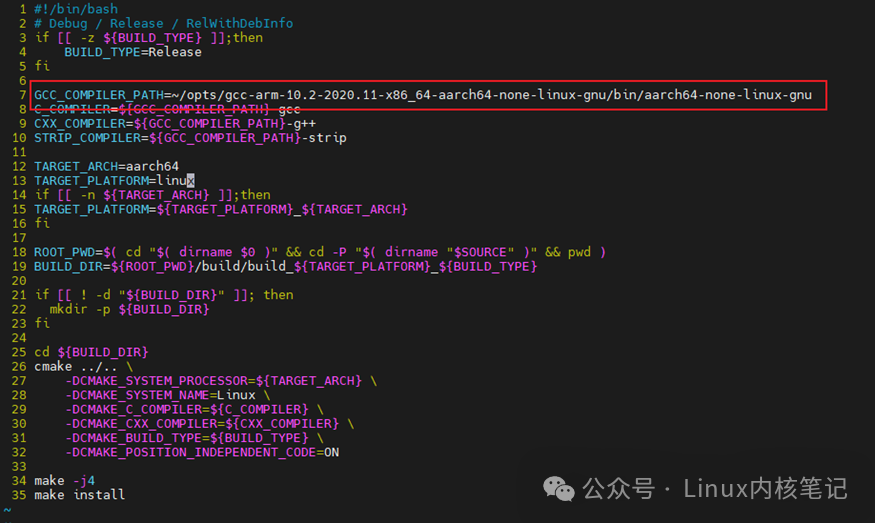The width and height of the screenshot is (875, 523).
Task: Click the STRIP_COMPILER assignment on line 10
Action: coord(190,138)
